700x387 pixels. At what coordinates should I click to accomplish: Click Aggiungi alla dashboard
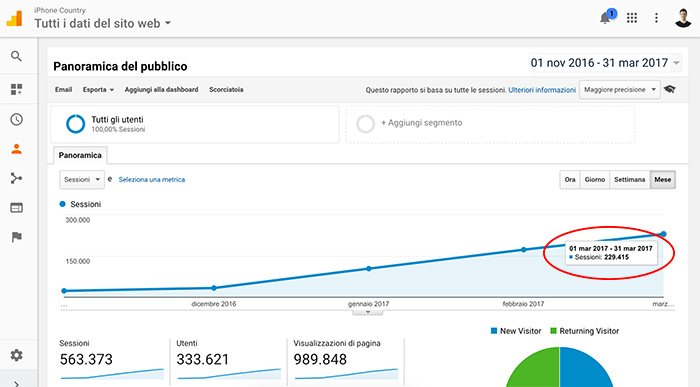pos(161,90)
